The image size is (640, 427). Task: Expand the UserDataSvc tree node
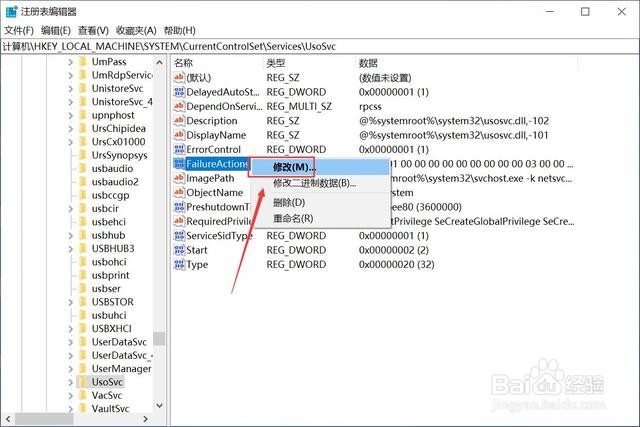pyautogui.click(x=71, y=342)
